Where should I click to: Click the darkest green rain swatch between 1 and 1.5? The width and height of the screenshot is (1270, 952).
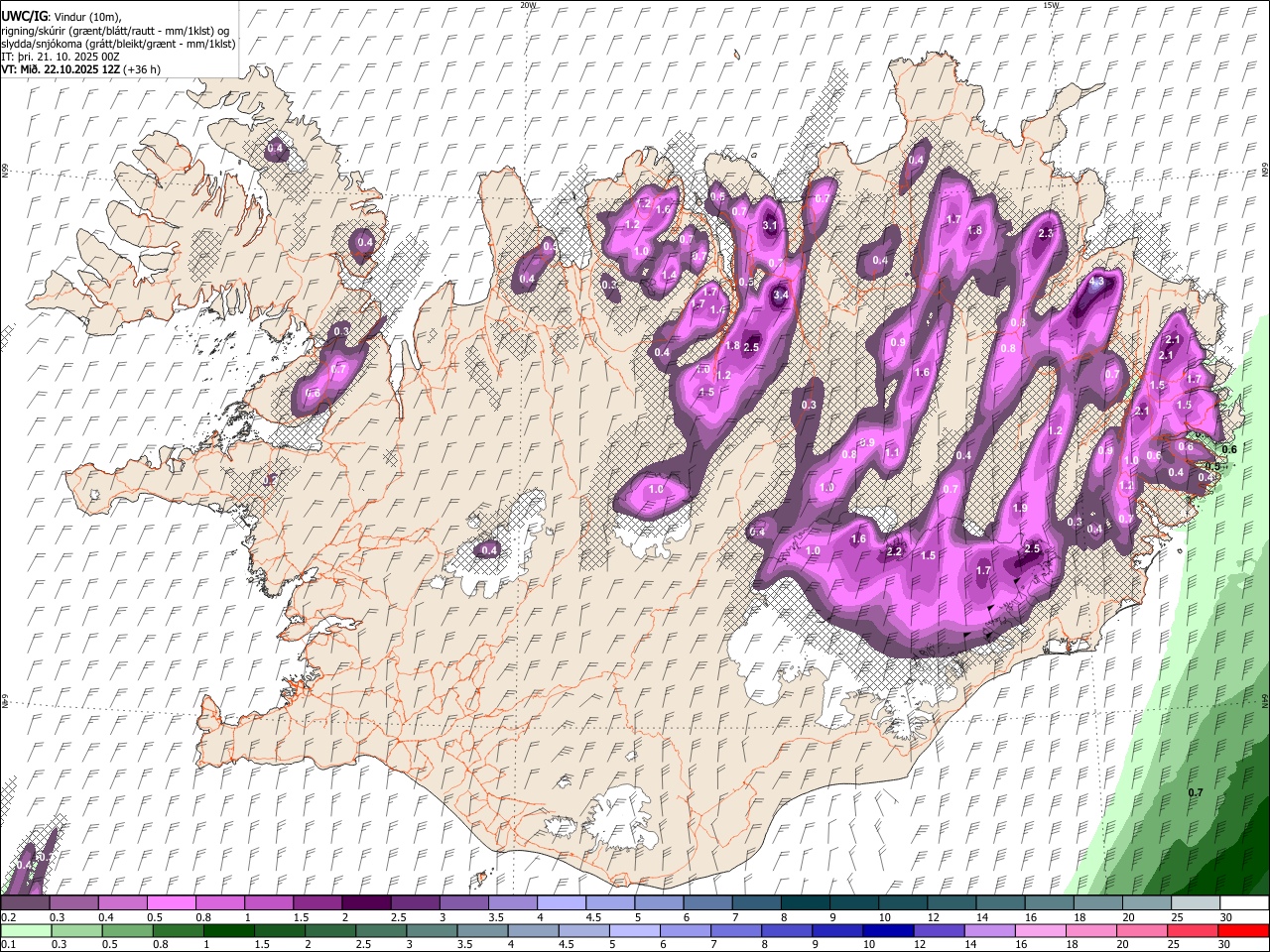(x=229, y=930)
